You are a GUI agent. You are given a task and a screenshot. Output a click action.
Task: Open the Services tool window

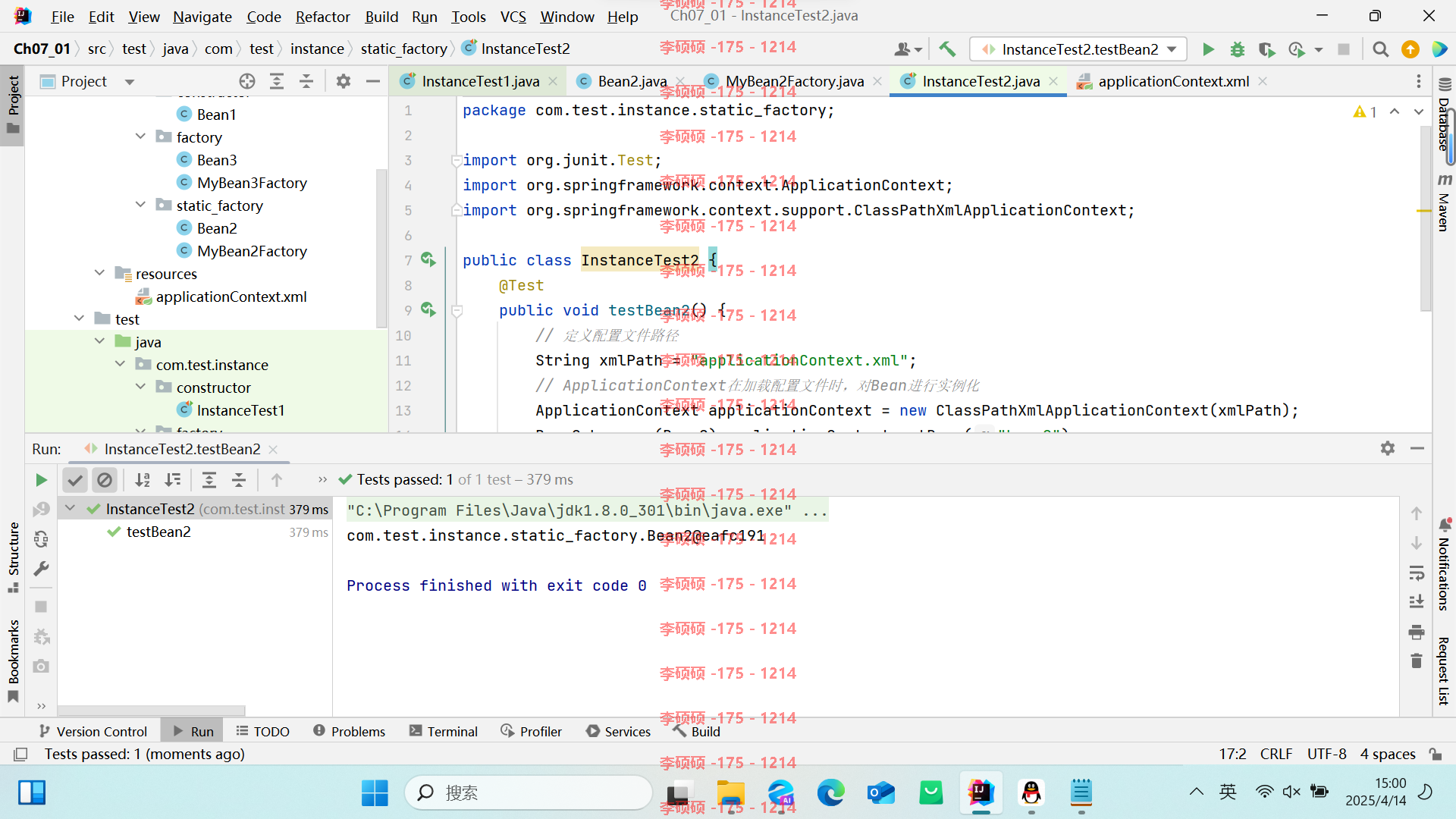[618, 731]
